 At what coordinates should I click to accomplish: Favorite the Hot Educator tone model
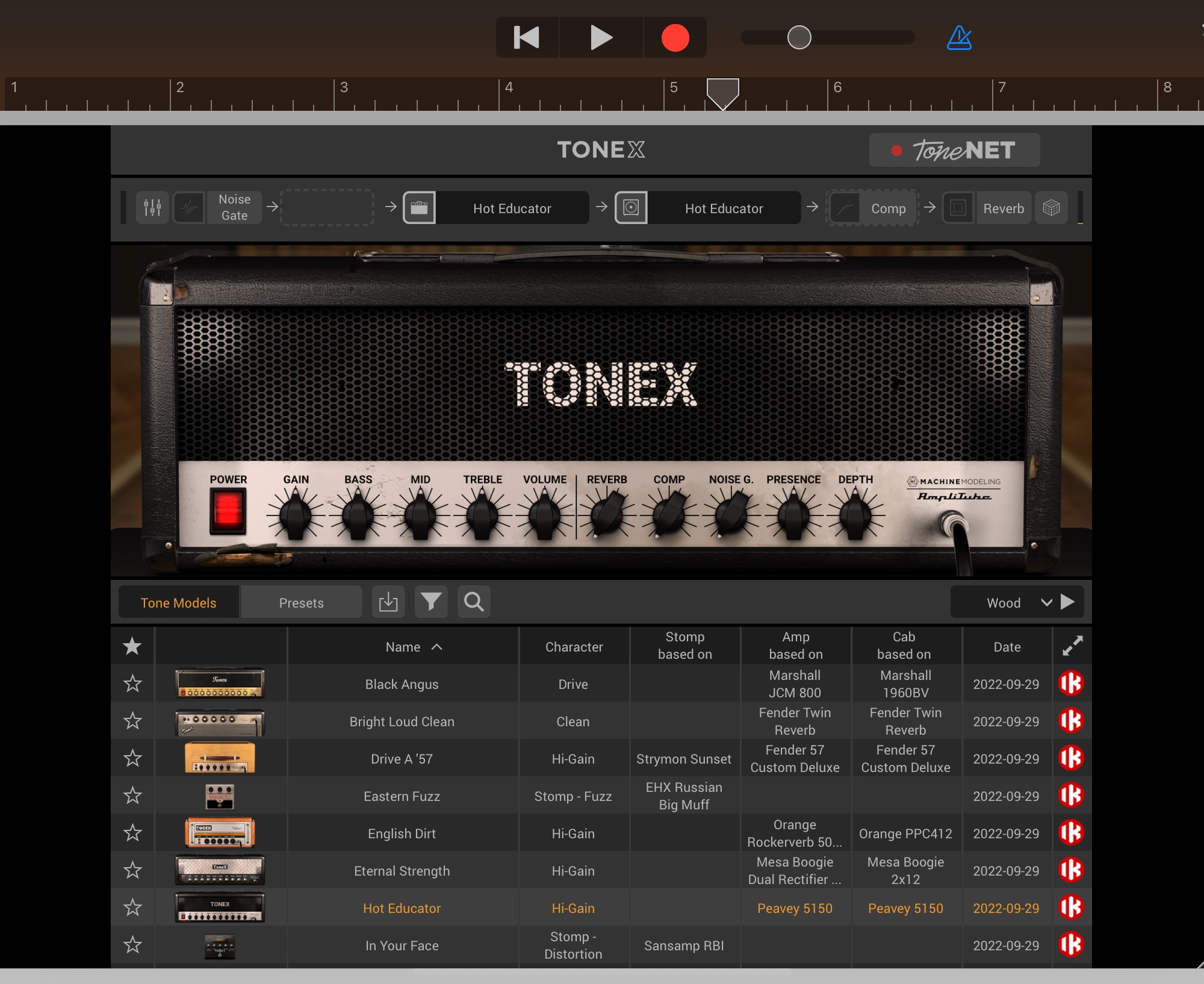132,908
